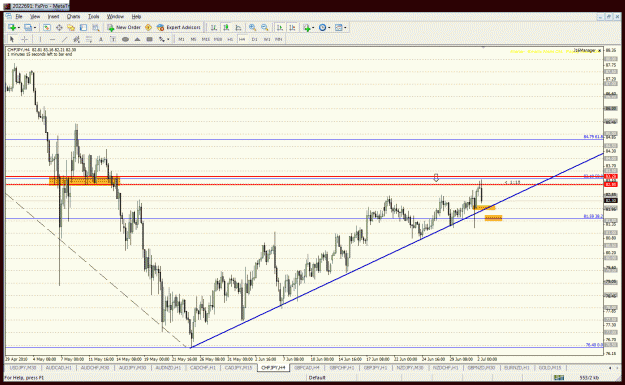Select the H4 timeframe button
The image size is (625, 385).
tap(242, 39)
